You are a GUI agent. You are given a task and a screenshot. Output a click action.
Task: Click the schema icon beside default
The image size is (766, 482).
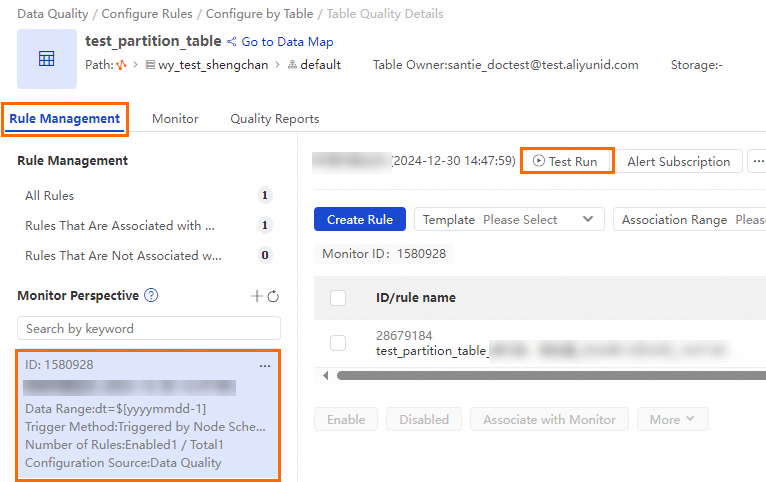pos(292,65)
